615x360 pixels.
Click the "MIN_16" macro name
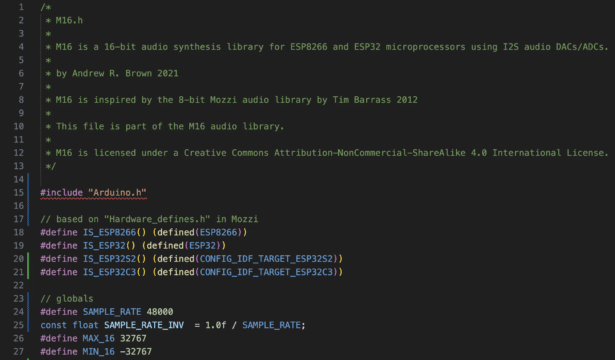point(98,352)
